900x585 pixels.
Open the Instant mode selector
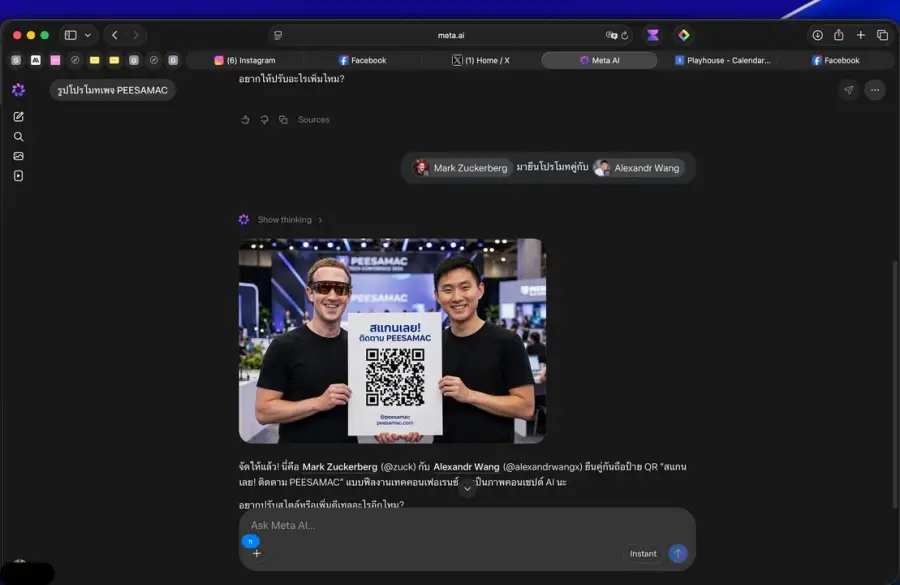click(x=643, y=553)
